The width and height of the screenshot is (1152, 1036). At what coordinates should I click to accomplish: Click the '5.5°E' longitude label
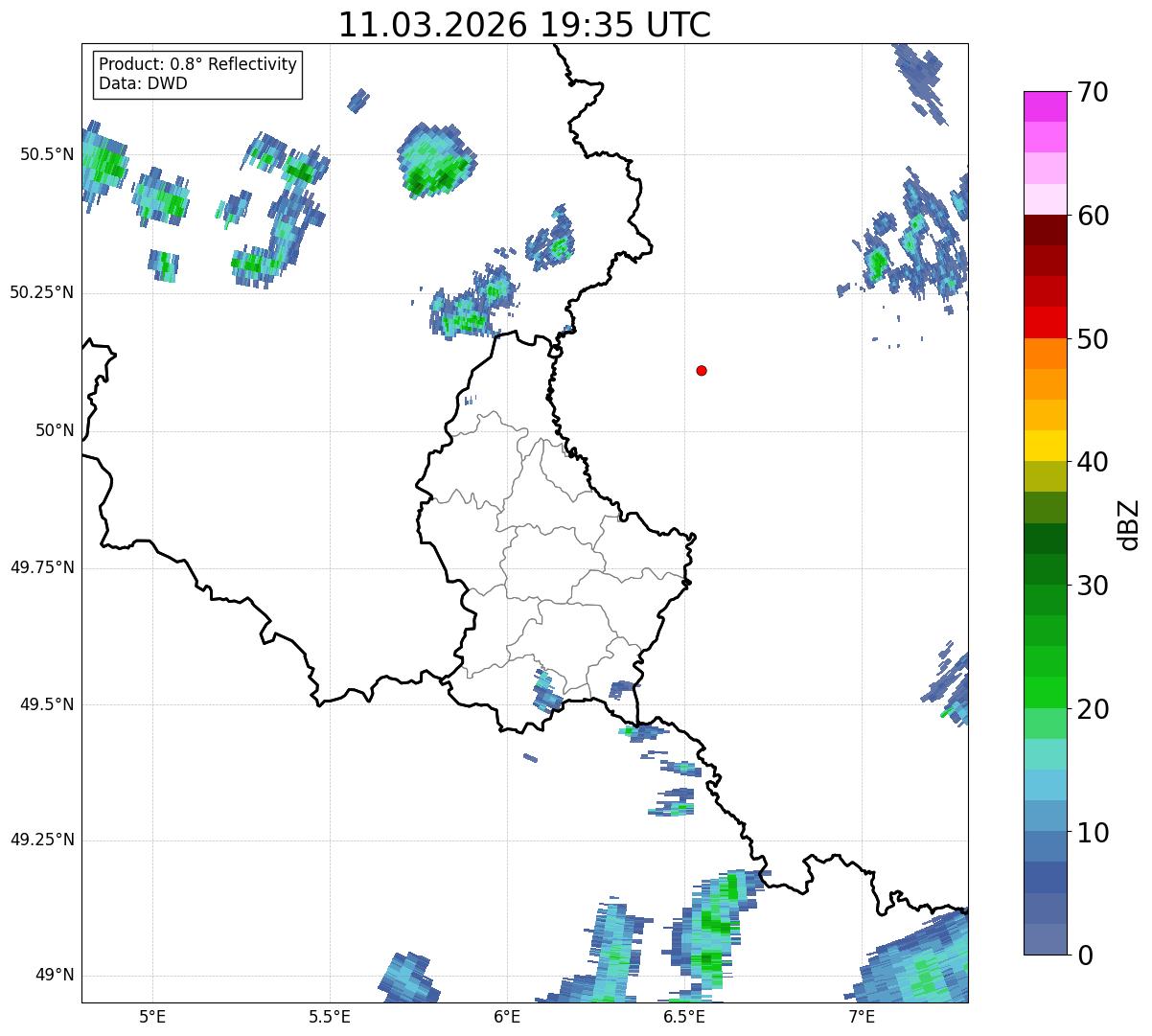click(x=330, y=1016)
